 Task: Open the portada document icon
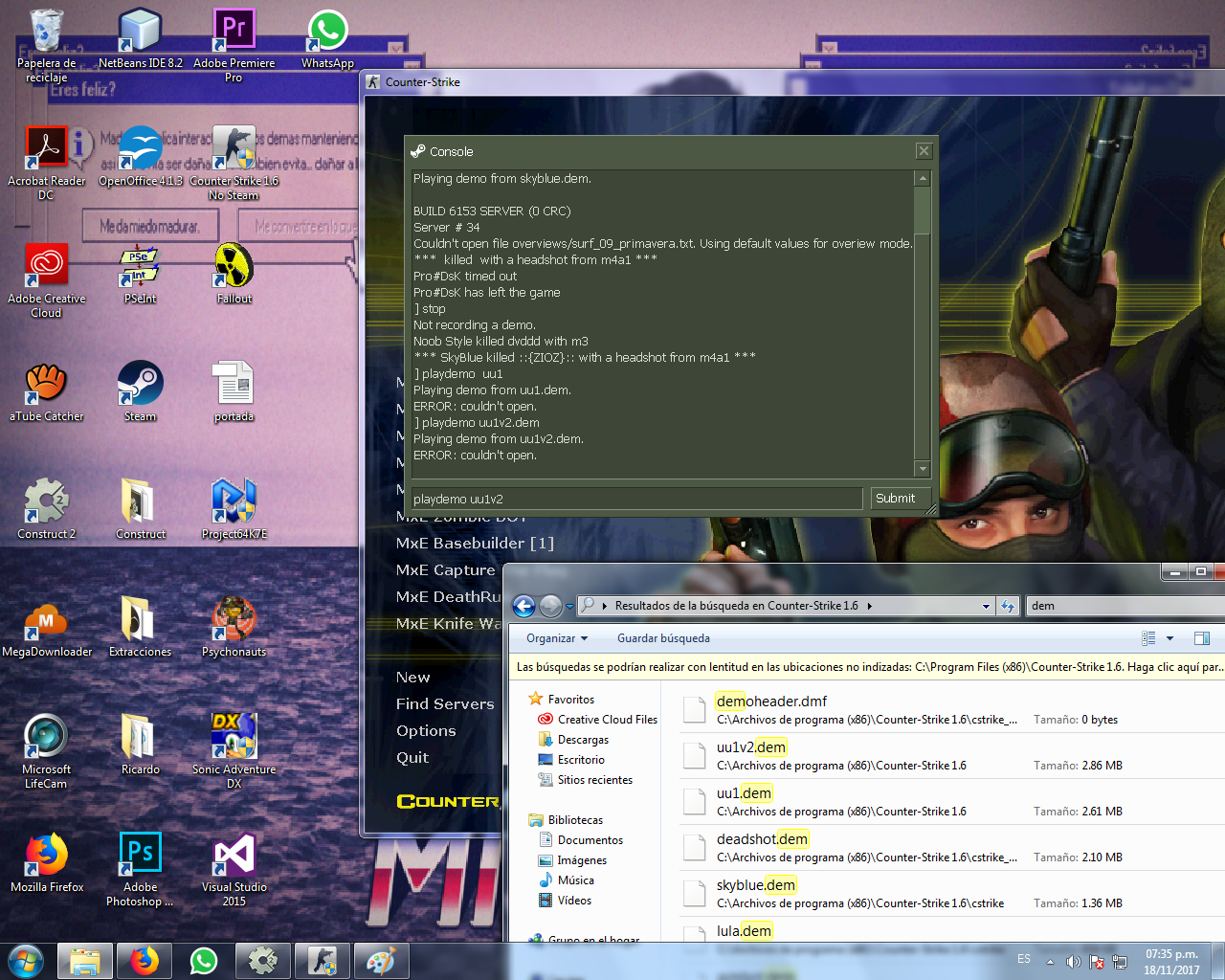click(x=234, y=392)
